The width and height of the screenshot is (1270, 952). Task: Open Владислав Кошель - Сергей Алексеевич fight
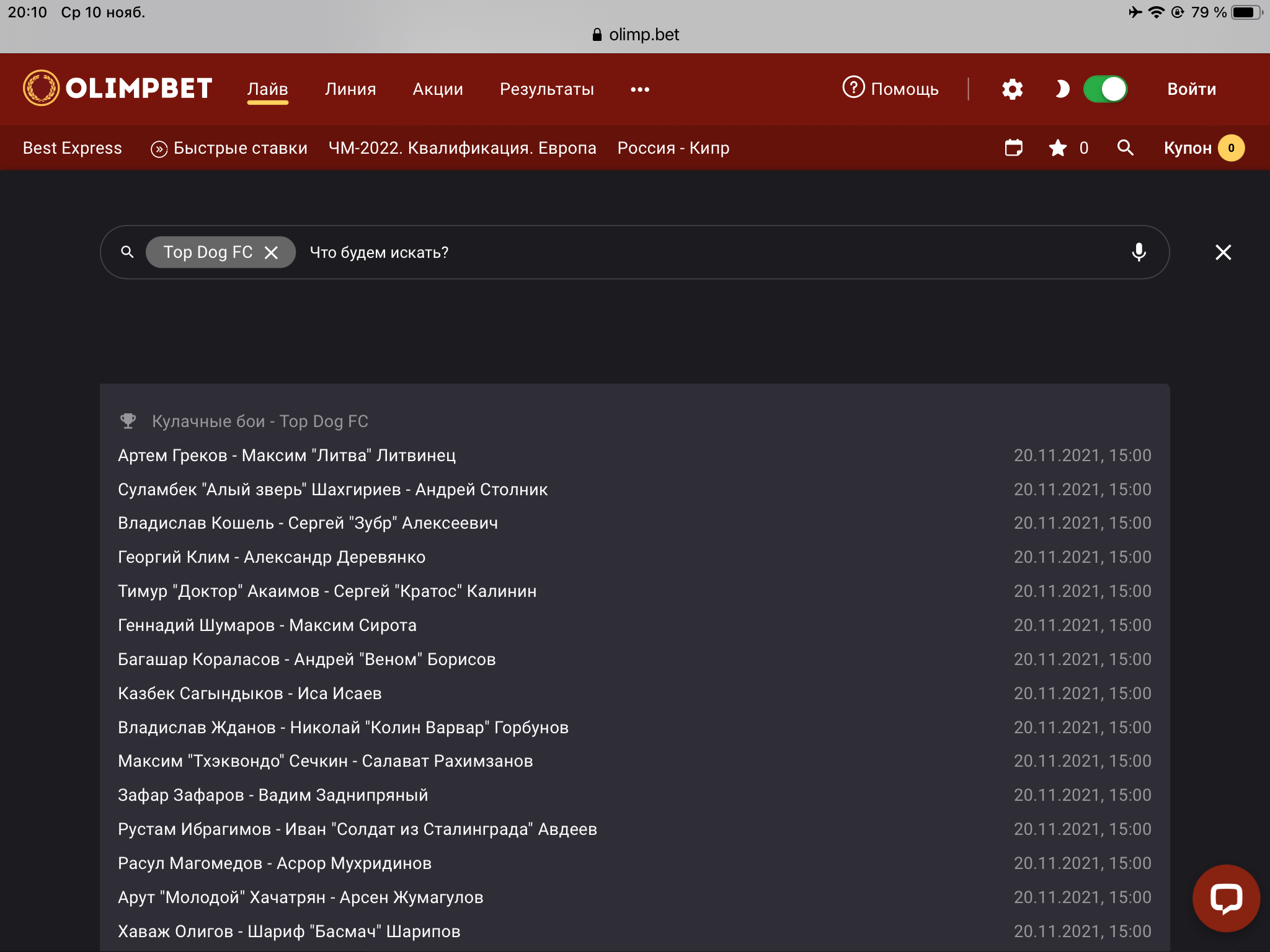634,523
